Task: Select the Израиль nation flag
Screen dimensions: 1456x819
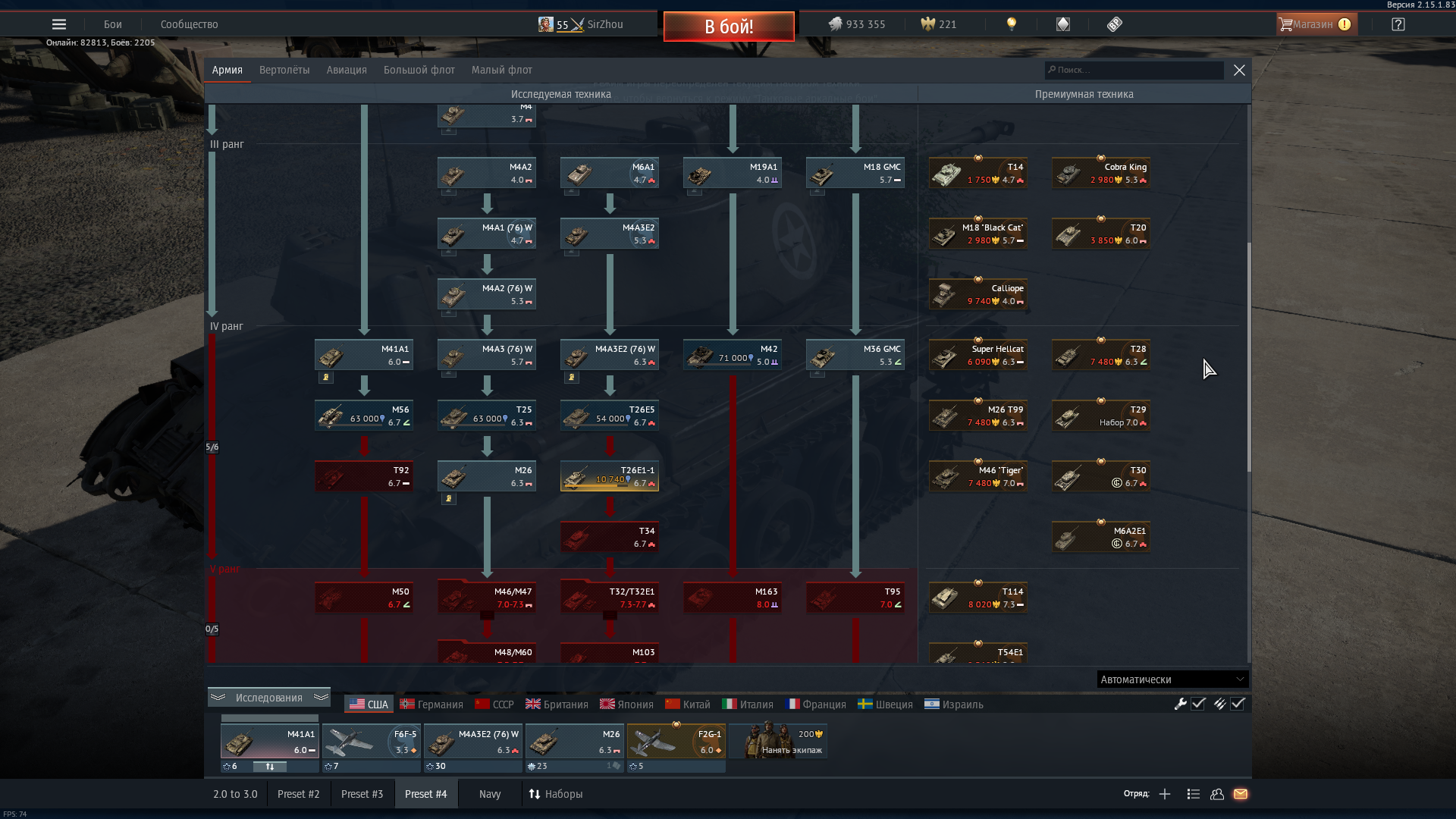Action: click(954, 704)
